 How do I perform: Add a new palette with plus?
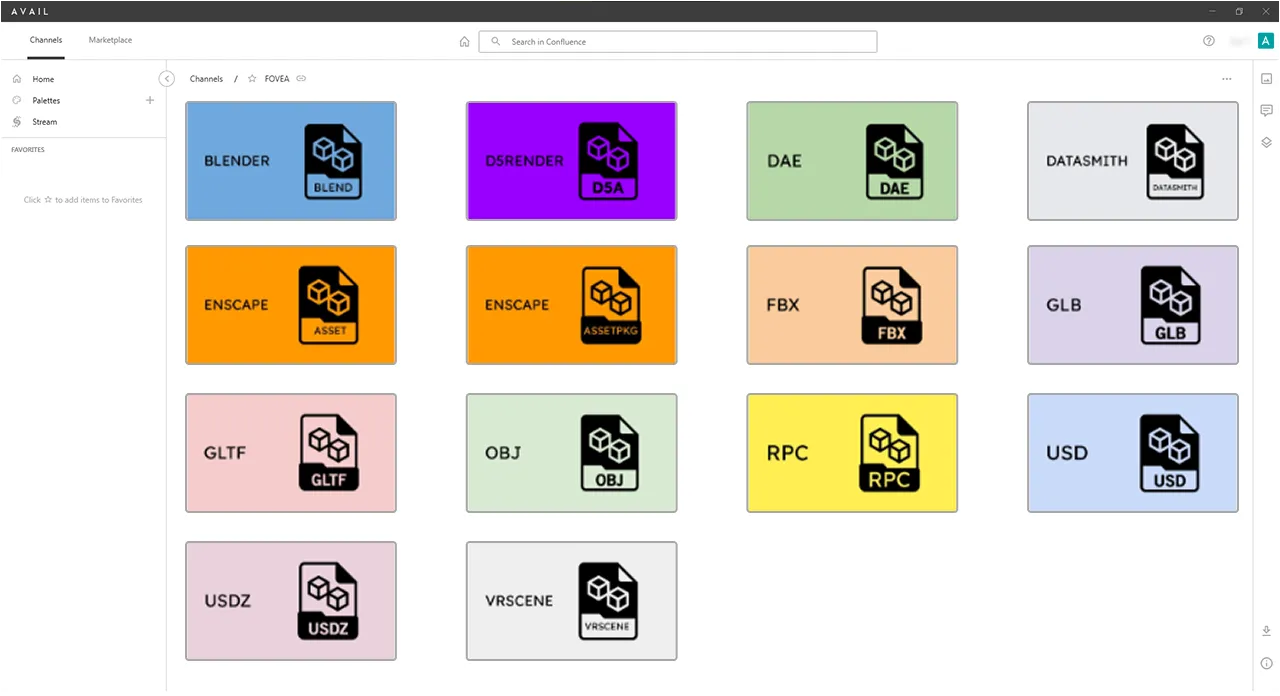click(150, 100)
